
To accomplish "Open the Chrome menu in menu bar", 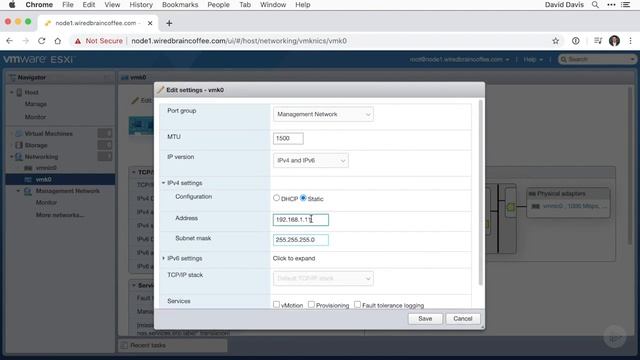I will 39,4.
